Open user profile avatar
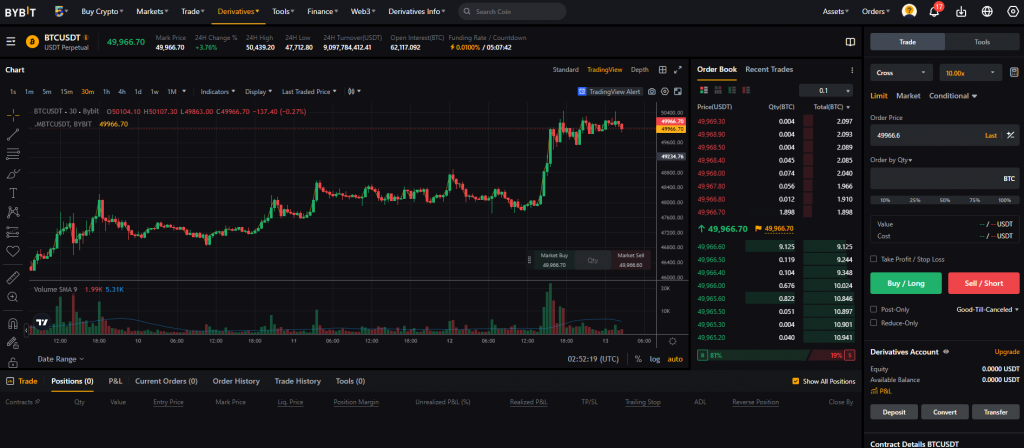Image resolution: width=1024 pixels, height=448 pixels. pos(909,11)
